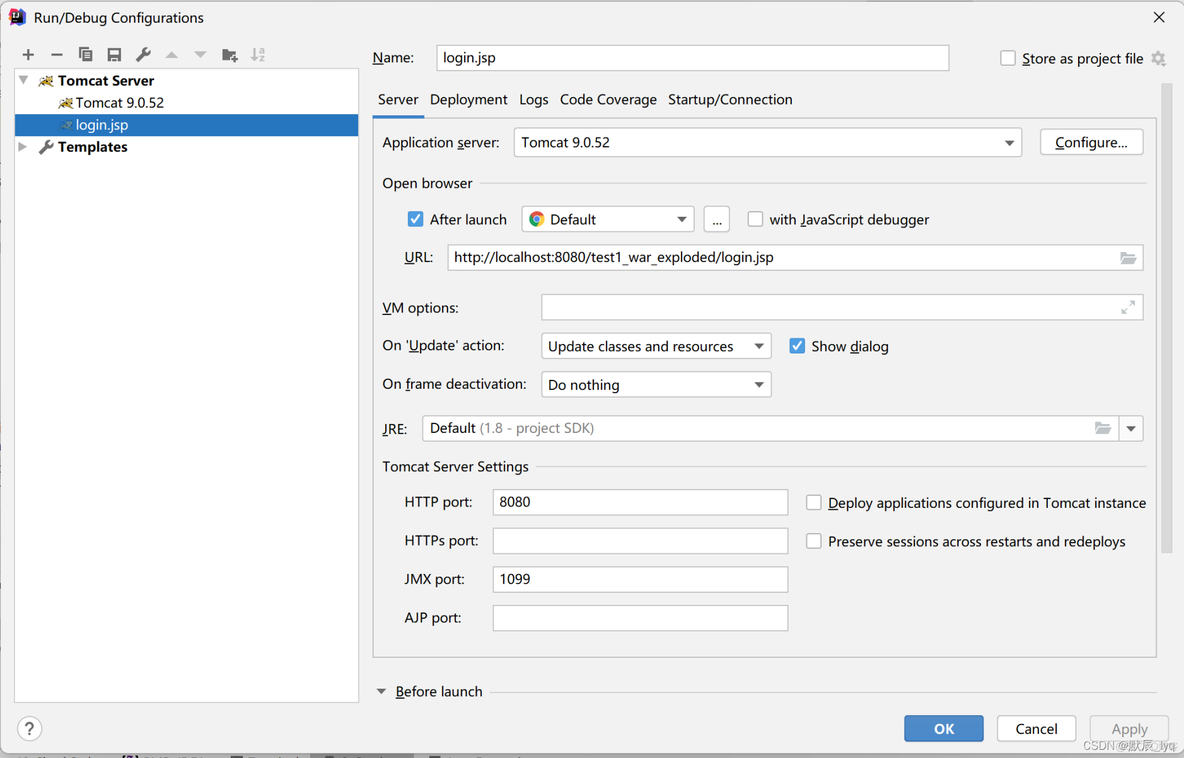Check Preserve sessions across restarts and redeploys
Screen dimensions: 1184x758
click(x=813, y=541)
